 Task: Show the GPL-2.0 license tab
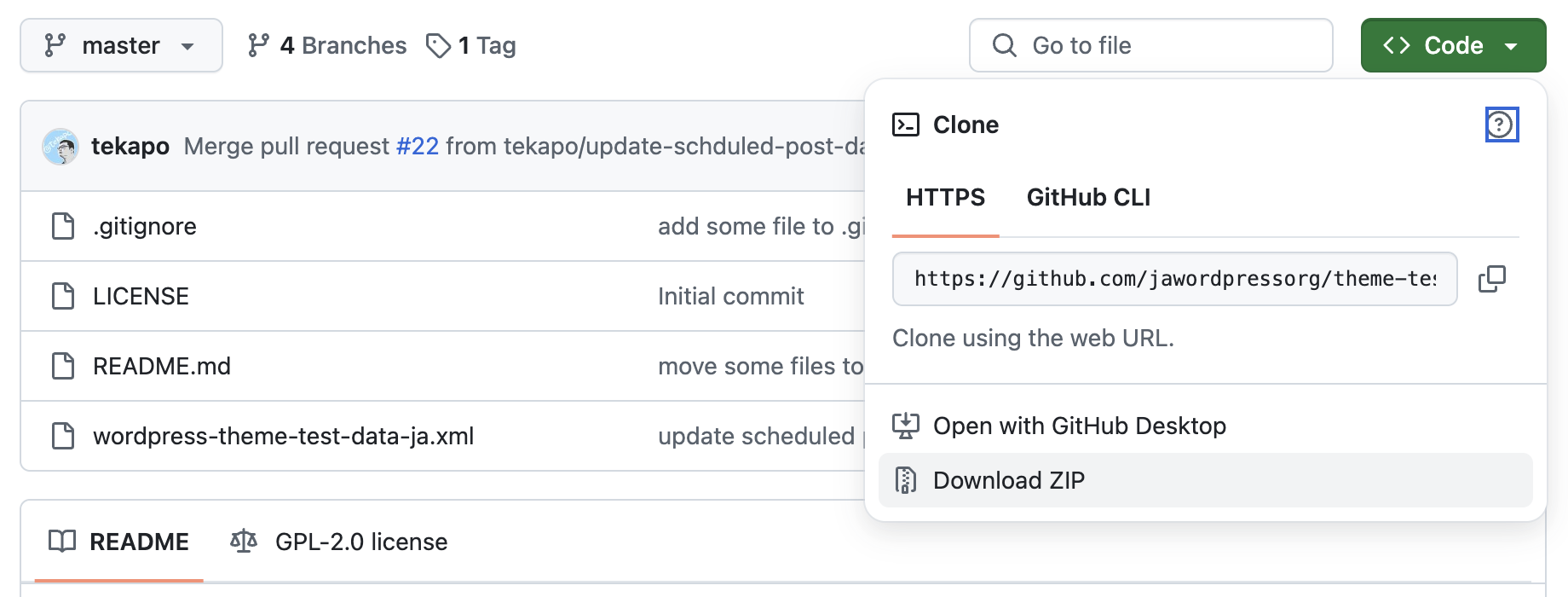[339, 542]
